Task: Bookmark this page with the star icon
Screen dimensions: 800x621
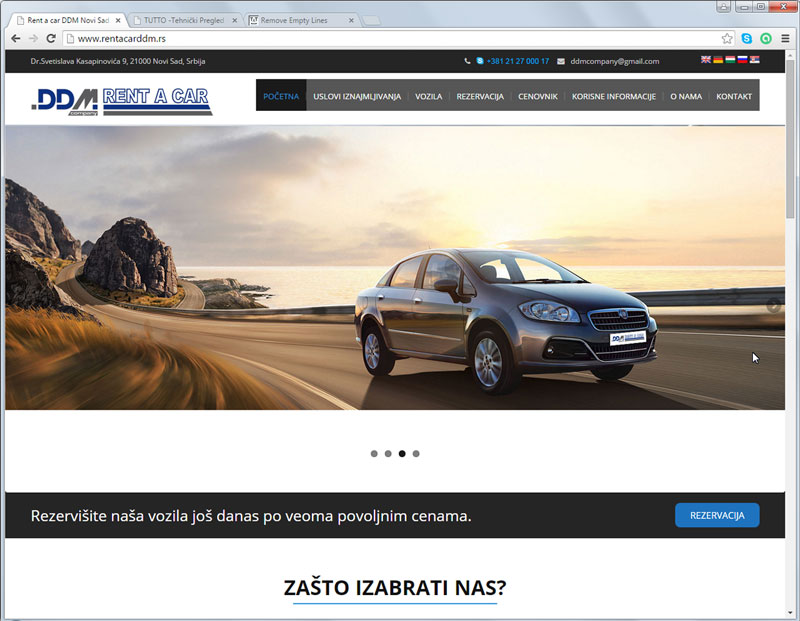Action: (727, 38)
